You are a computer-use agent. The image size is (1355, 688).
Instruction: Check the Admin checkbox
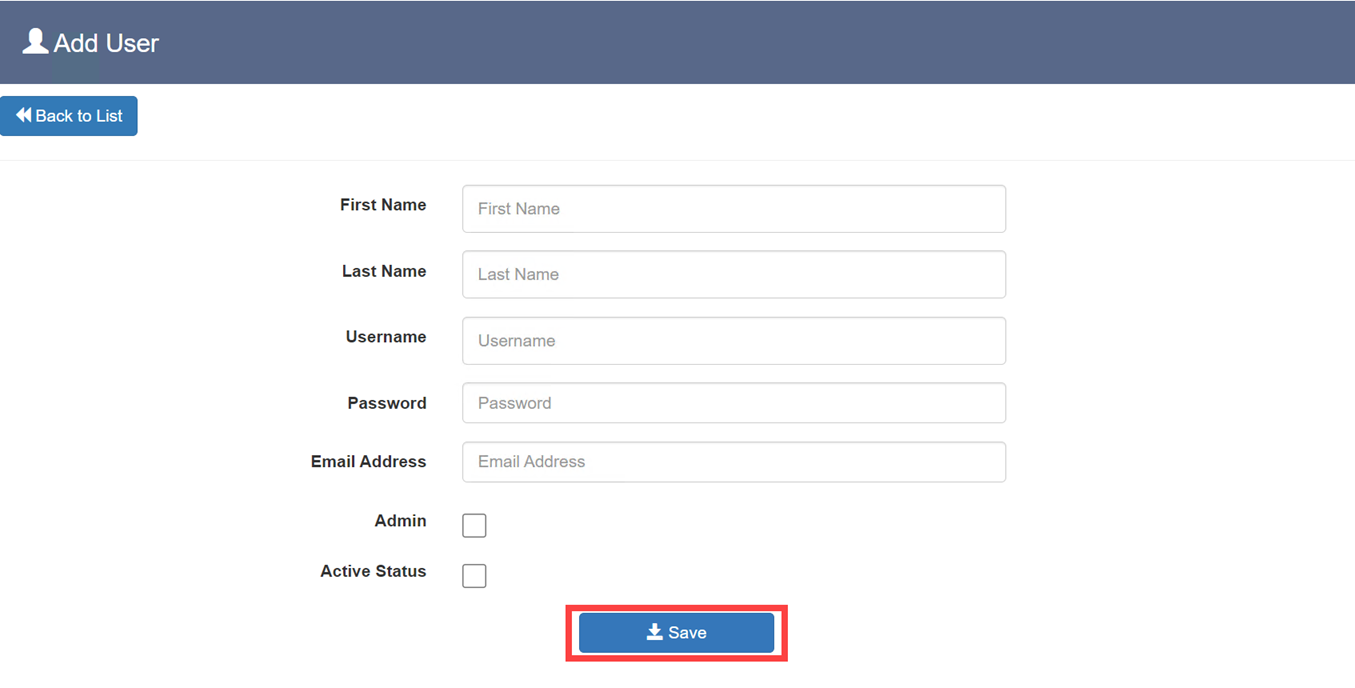(x=474, y=524)
